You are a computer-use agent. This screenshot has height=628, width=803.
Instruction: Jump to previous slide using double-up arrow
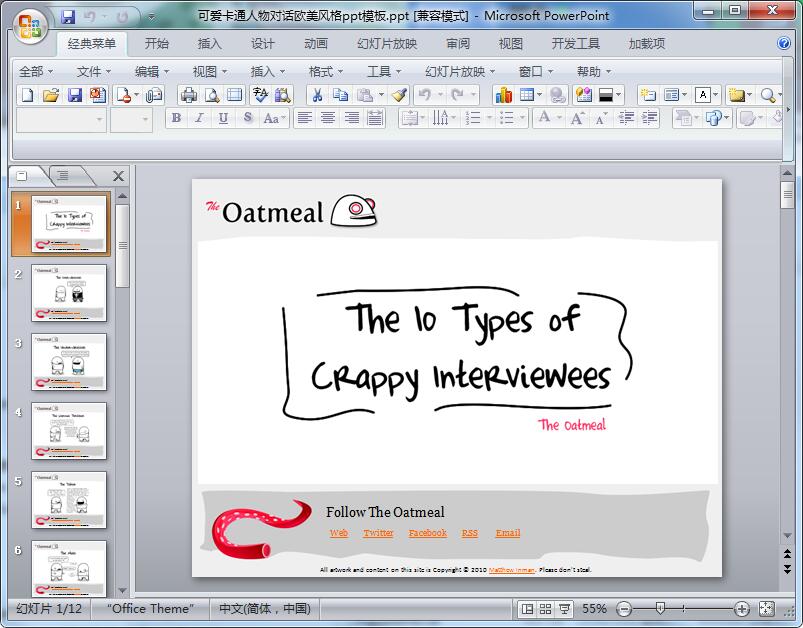pyautogui.click(x=787, y=553)
